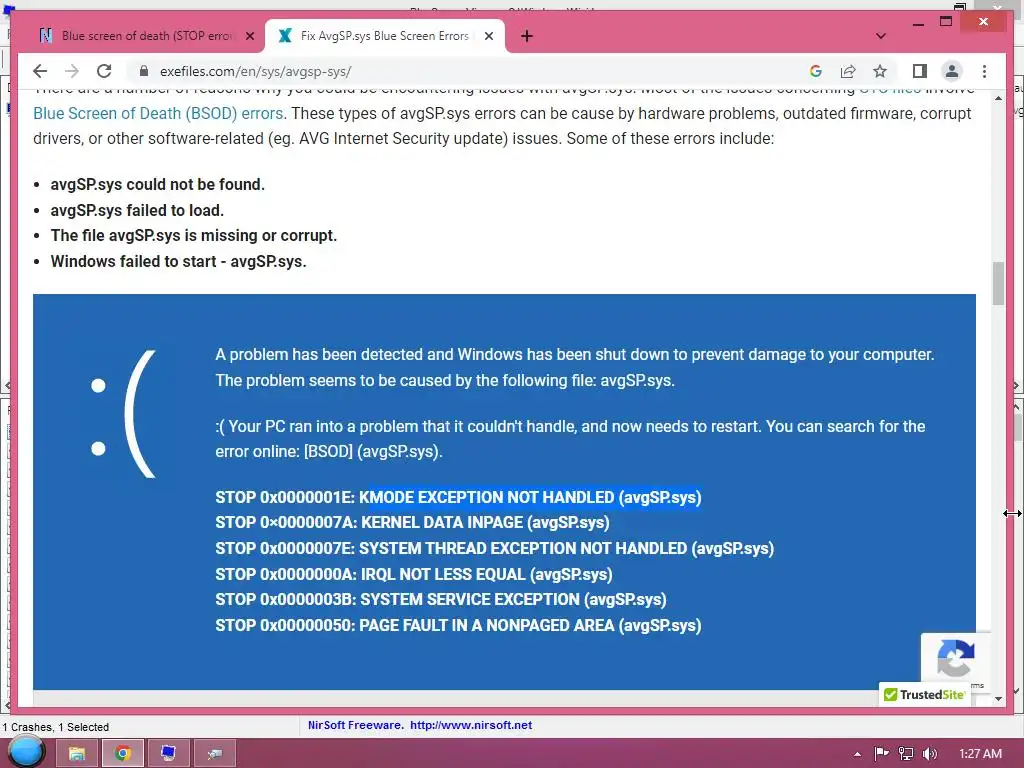
Task: Show hidden tray icons arrow
Action: coord(857,754)
